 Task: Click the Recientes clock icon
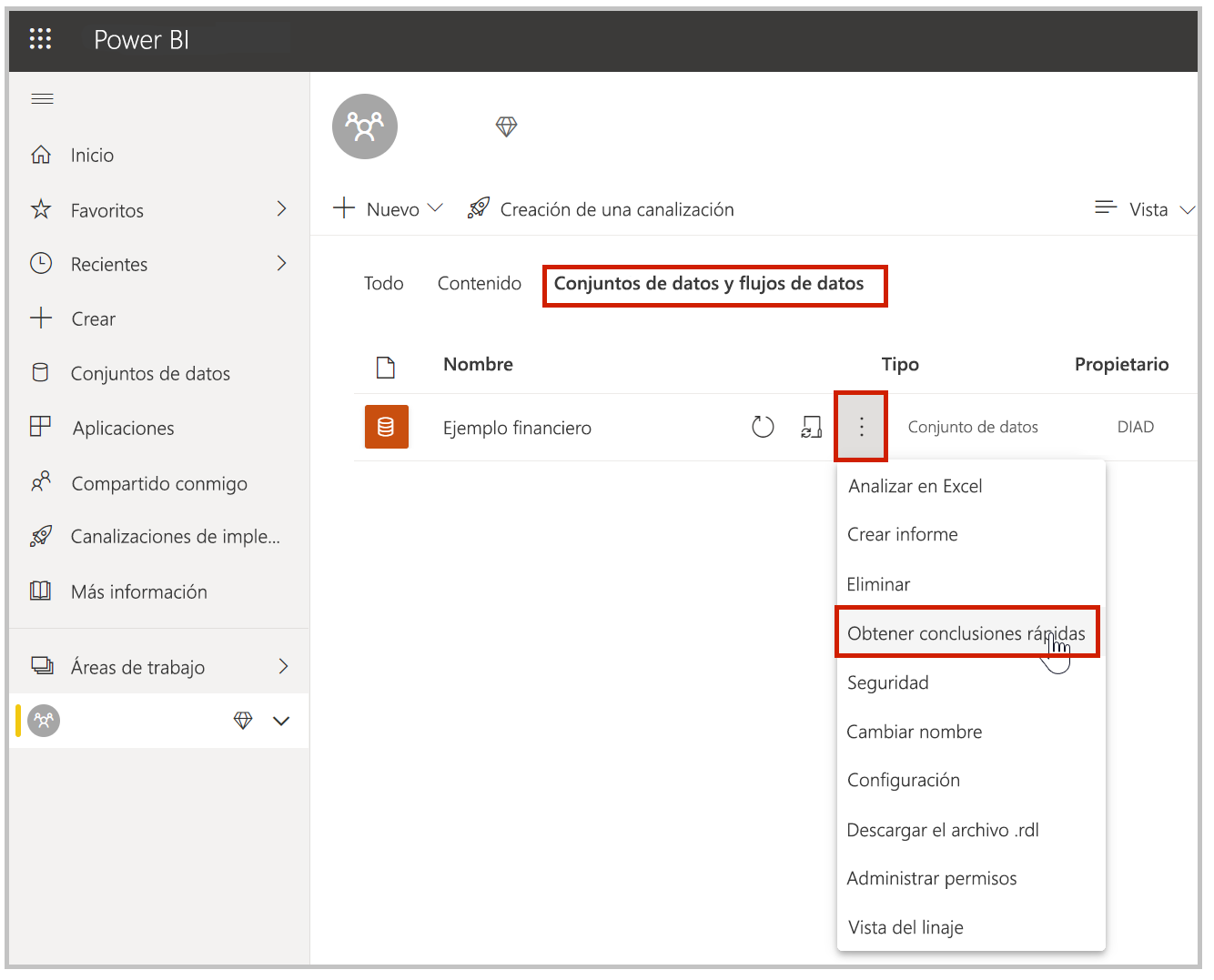pos(41,263)
